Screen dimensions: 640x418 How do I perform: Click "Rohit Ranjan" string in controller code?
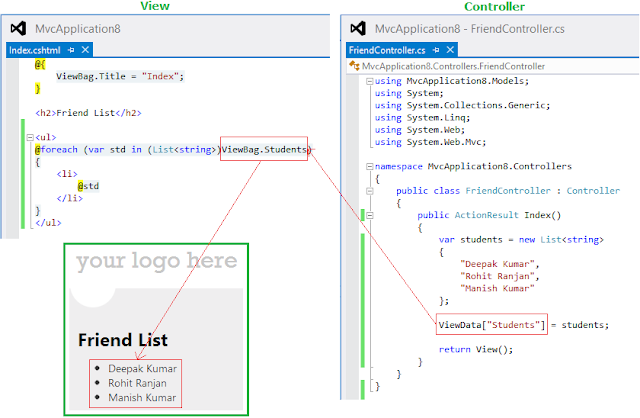coord(497,276)
